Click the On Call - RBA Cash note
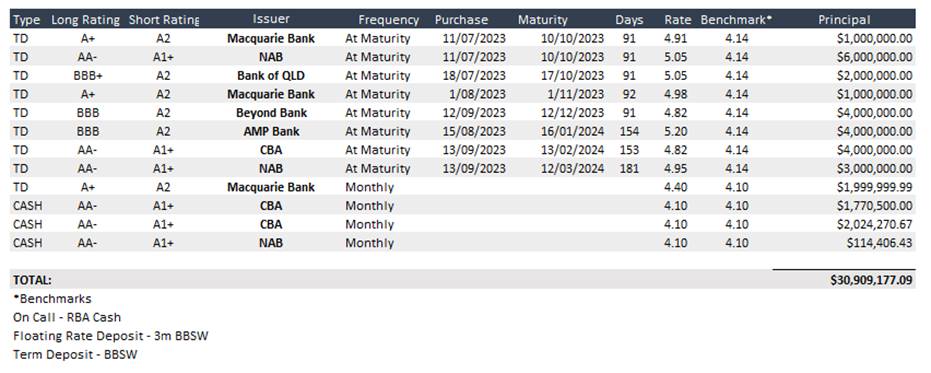The width and height of the screenshot is (931, 373). pyautogui.click(x=67, y=317)
